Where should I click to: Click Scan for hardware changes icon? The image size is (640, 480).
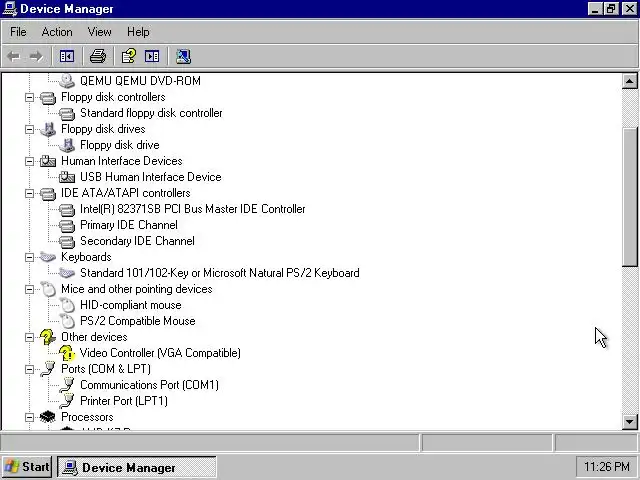point(183,56)
